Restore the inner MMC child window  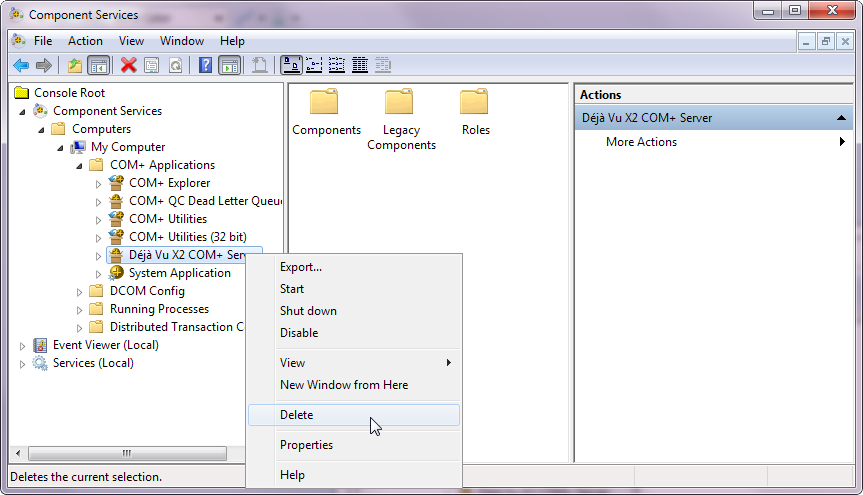coord(826,42)
